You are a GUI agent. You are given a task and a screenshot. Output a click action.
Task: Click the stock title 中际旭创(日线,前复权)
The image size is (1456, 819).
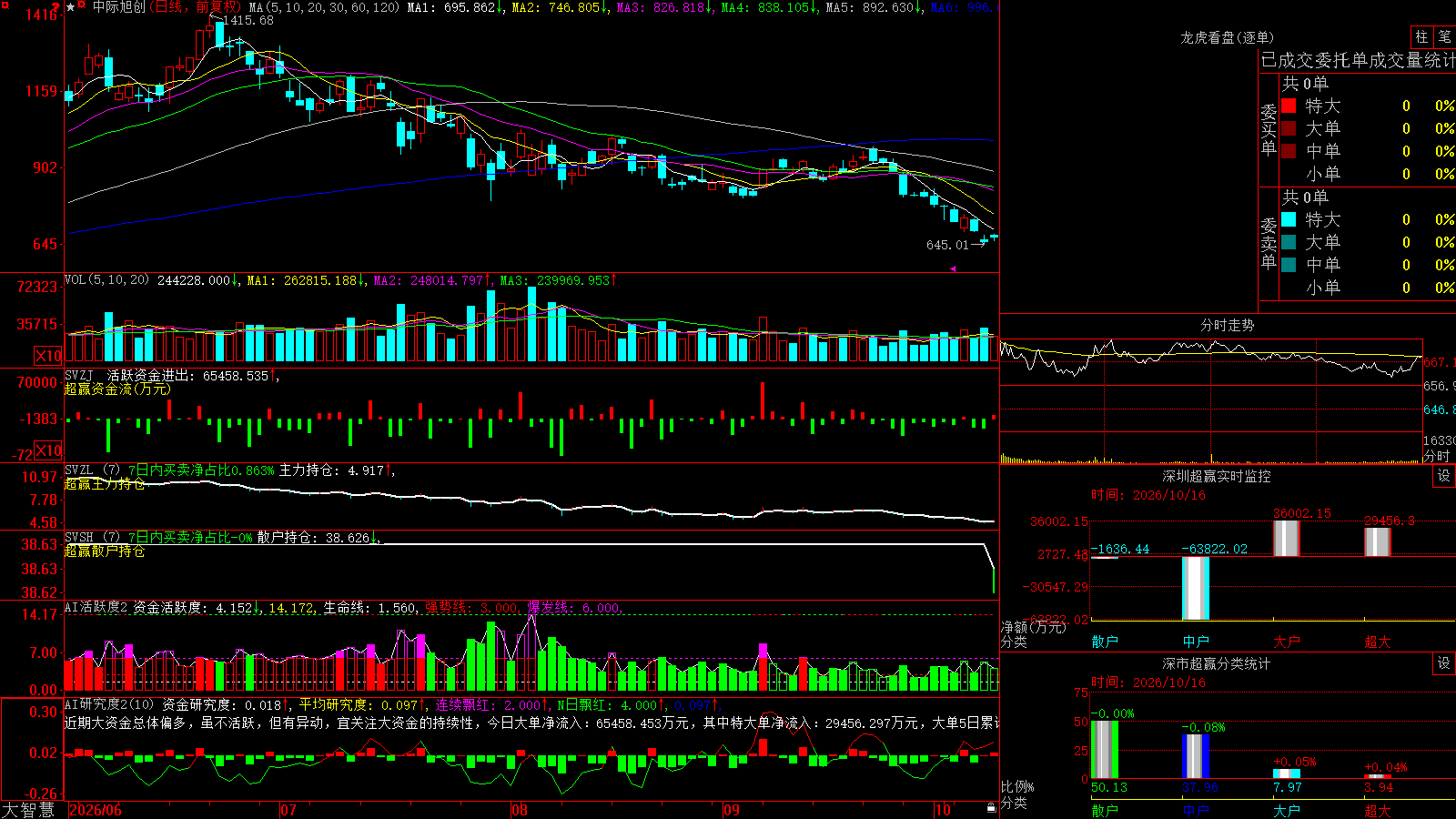point(167,7)
